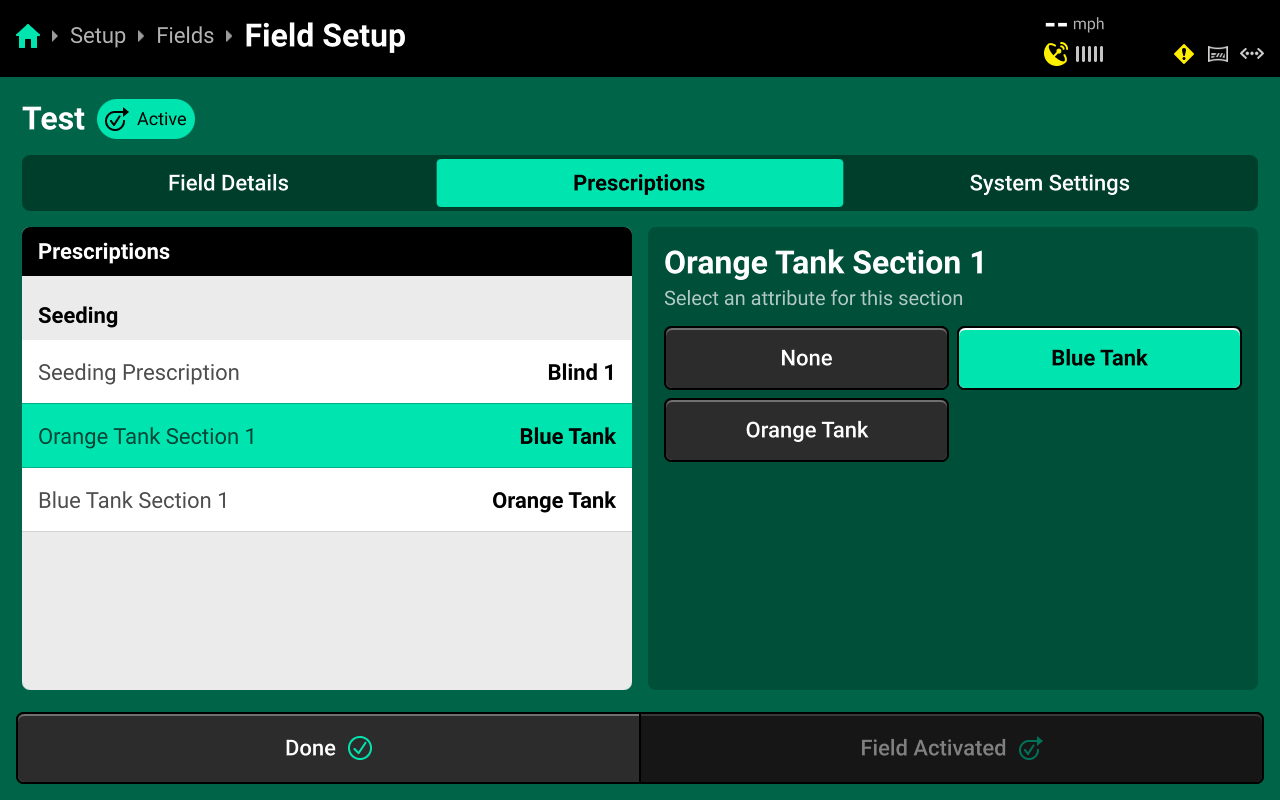The height and width of the screenshot is (800, 1280).
Task: Click the field coverage map icon
Action: 1218,54
